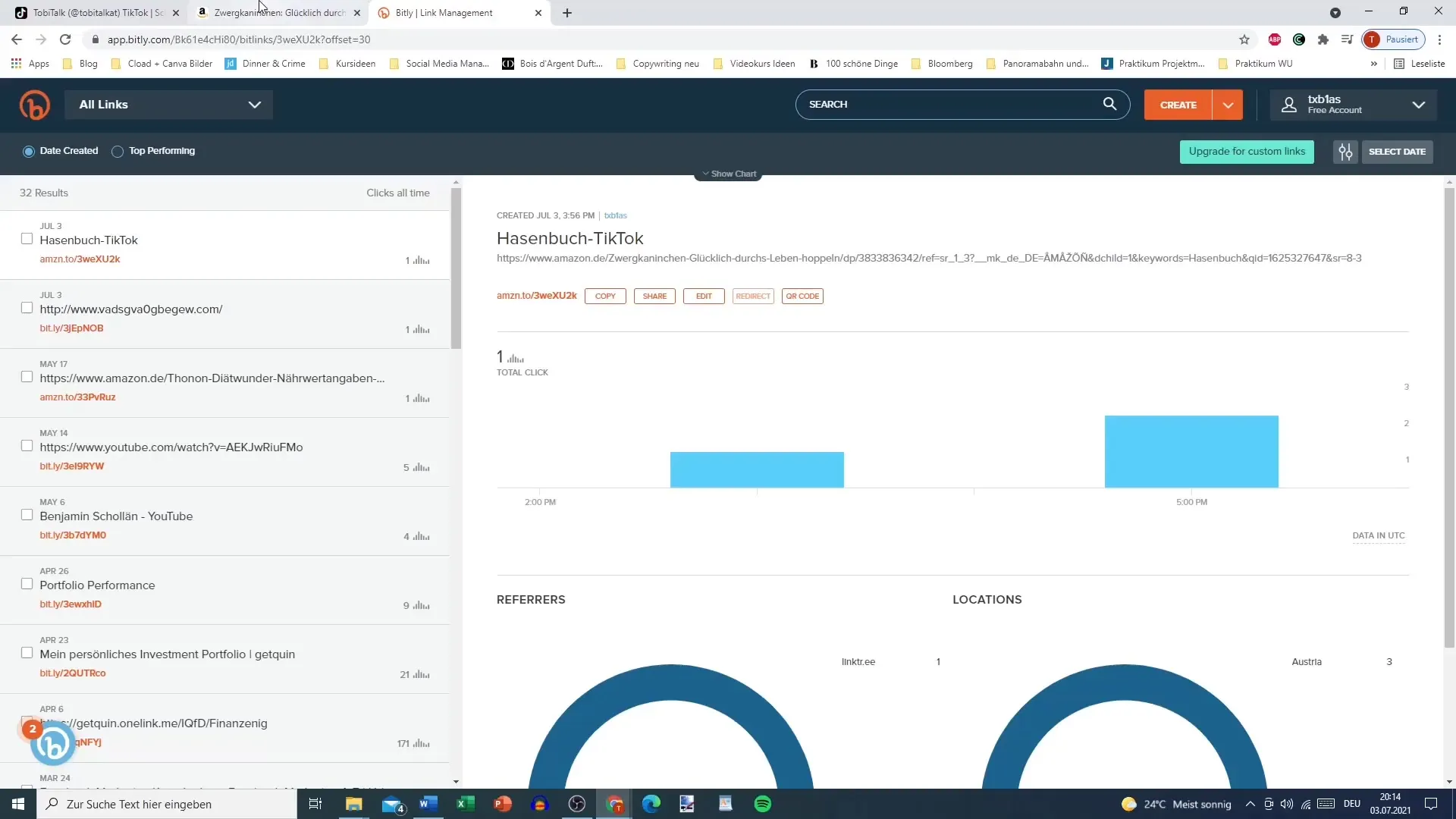Viewport: 1456px width, 819px height.
Task: Launch Word from the taskbar
Action: pyautogui.click(x=428, y=804)
